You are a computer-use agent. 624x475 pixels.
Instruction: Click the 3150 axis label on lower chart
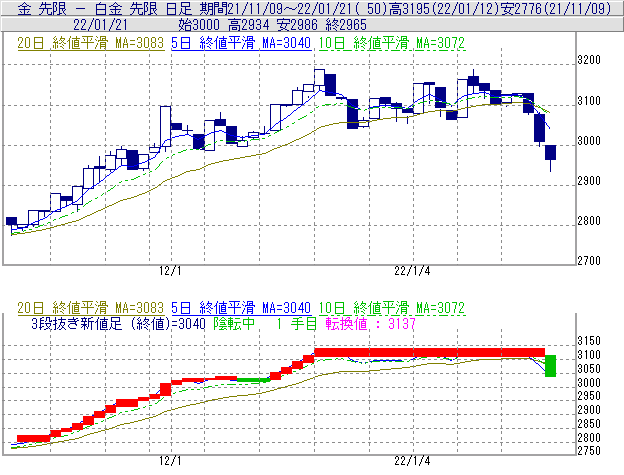coord(589,341)
